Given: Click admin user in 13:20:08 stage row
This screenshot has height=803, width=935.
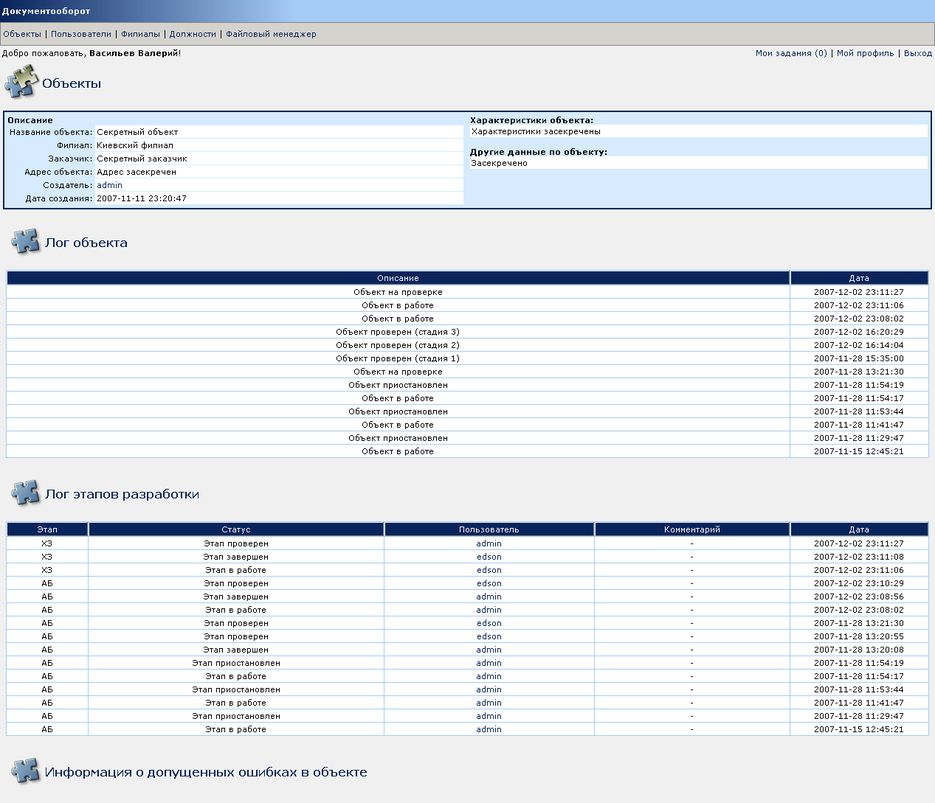Looking at the screenshot, I should [489, 650].
